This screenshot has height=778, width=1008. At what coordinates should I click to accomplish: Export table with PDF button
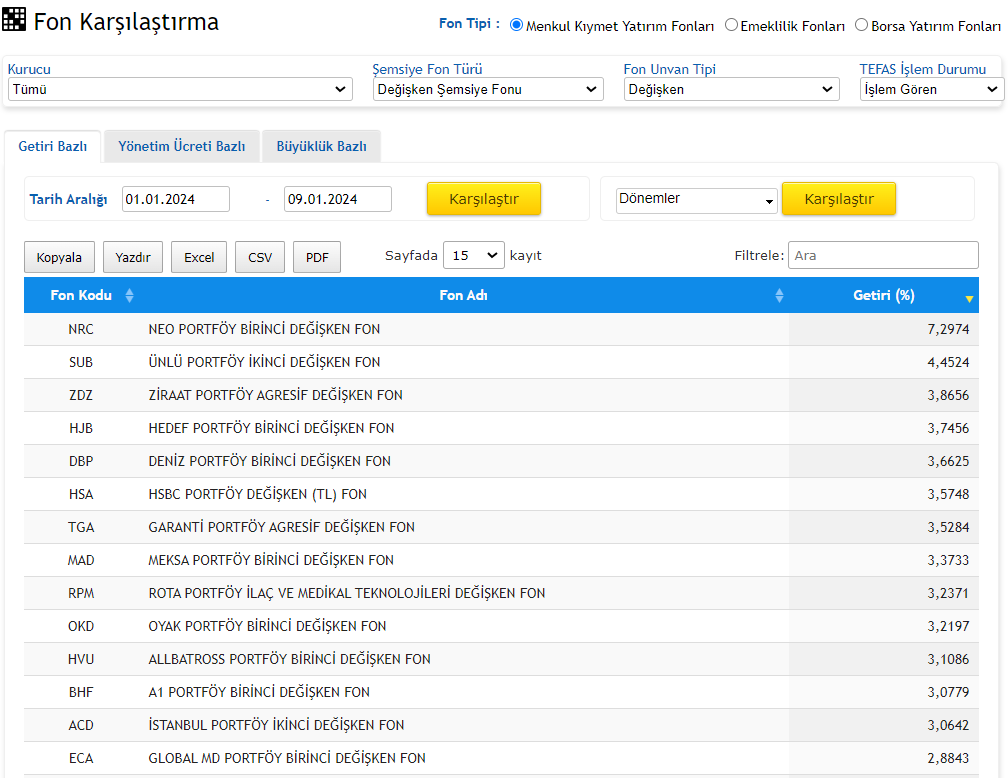coord(317,257)
